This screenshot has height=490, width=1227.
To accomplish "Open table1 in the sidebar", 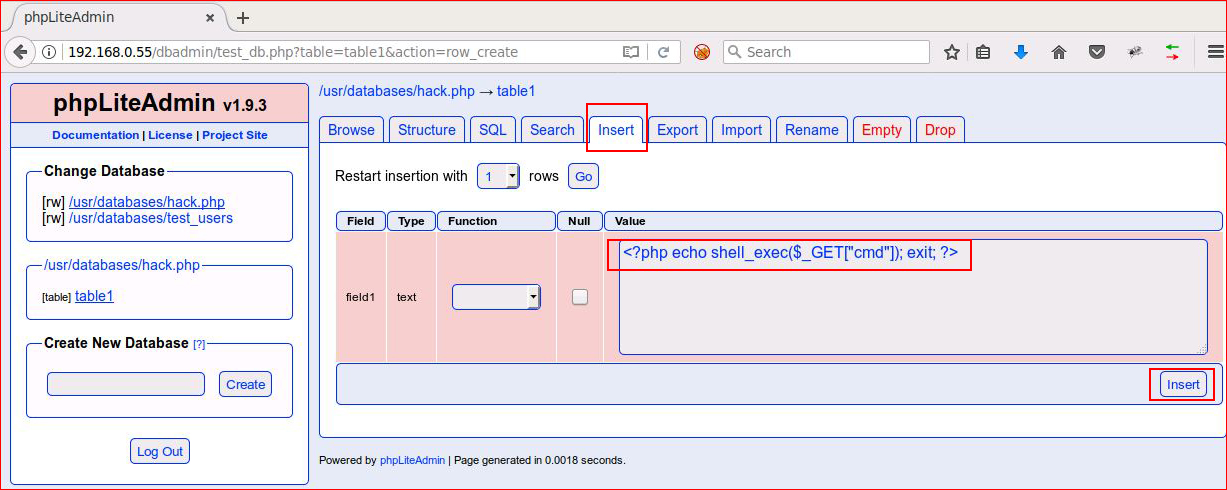I will 94,296.
